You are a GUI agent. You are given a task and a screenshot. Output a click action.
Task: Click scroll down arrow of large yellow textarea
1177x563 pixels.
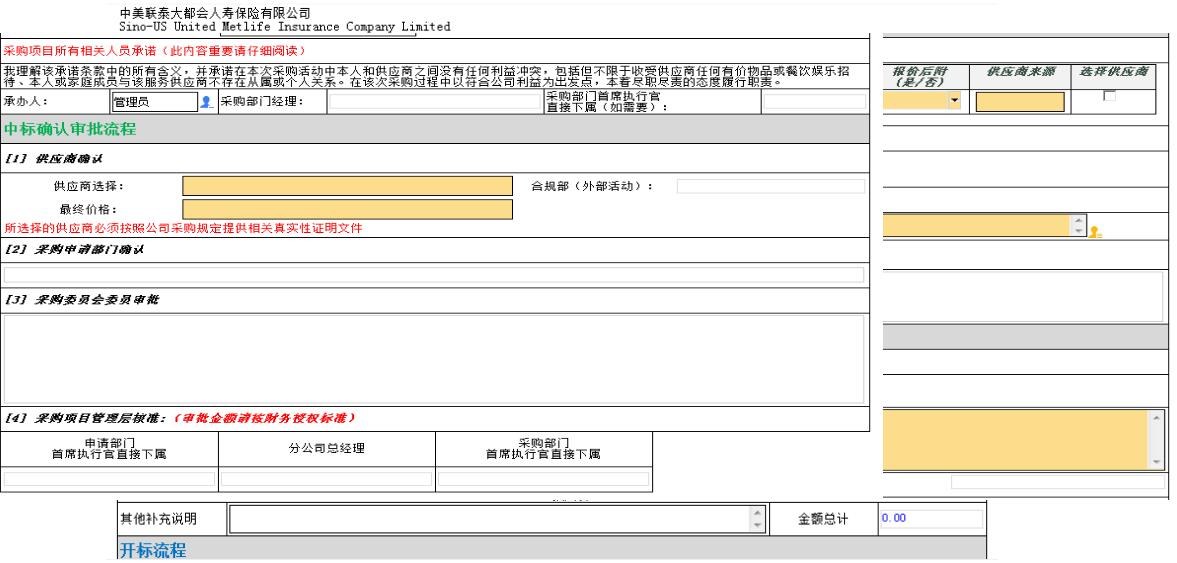(1157, 462)
